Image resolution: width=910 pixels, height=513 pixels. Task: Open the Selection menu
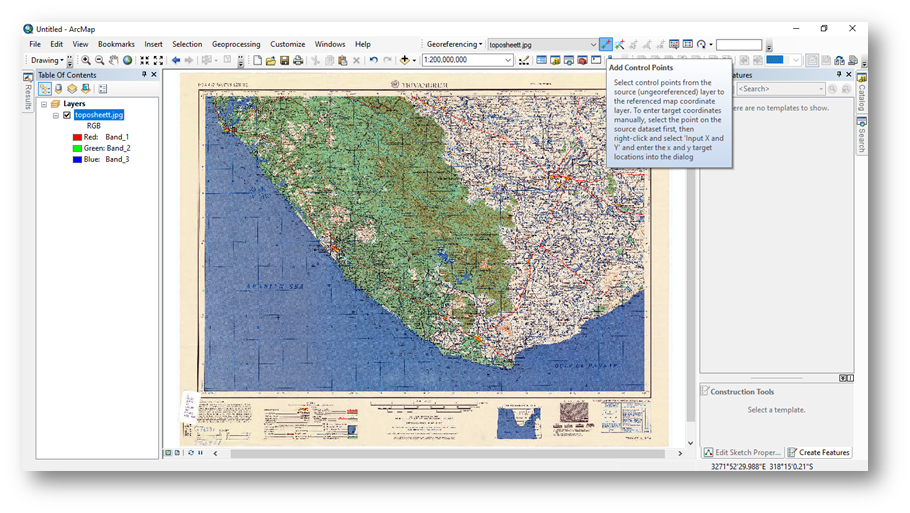[187, 44]
